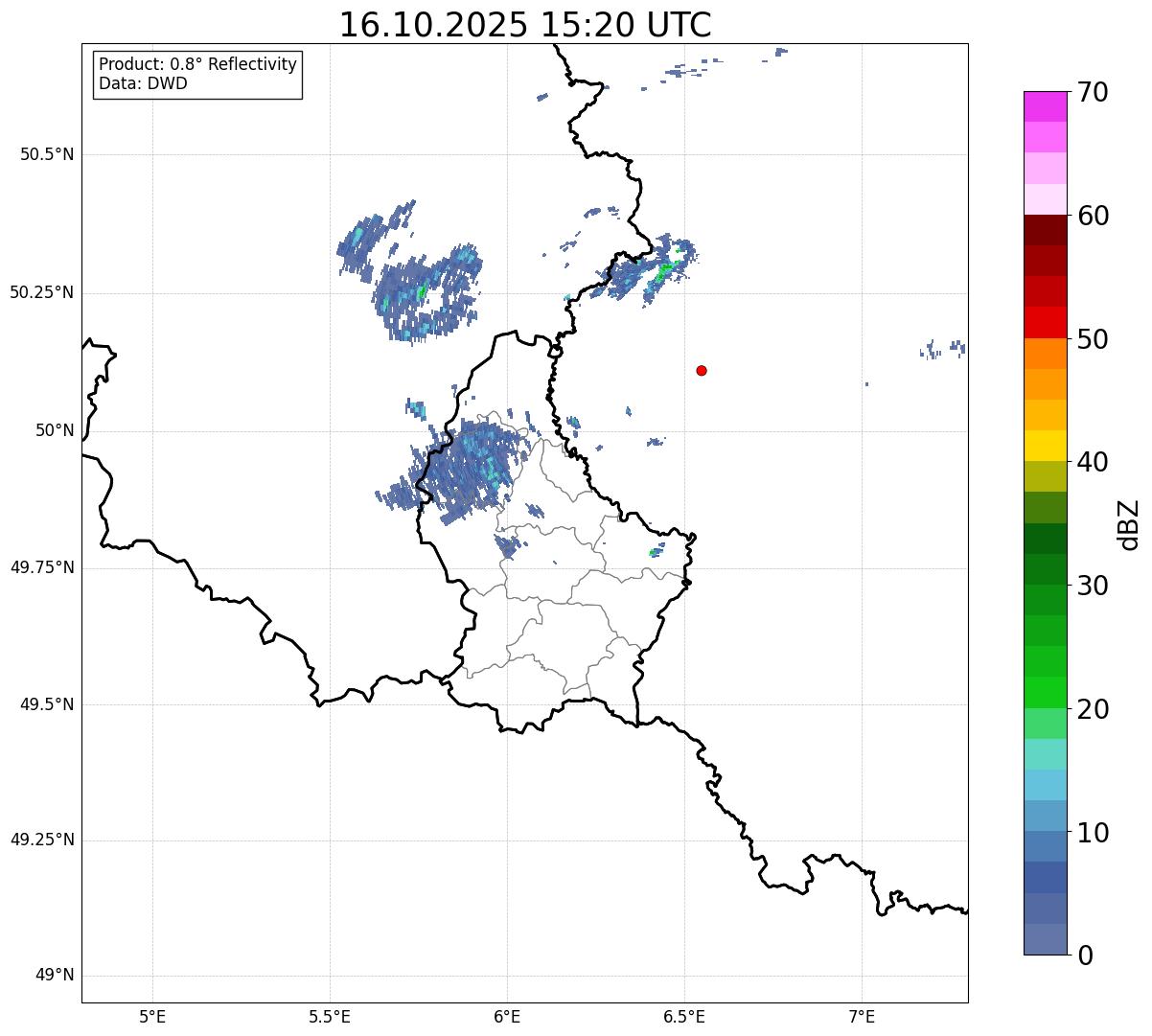1152x1036 pixels.
Task: Select the 'Product: 0.8° Reflectivity' label
Action: pyautogui.click(x=198, y=64)
